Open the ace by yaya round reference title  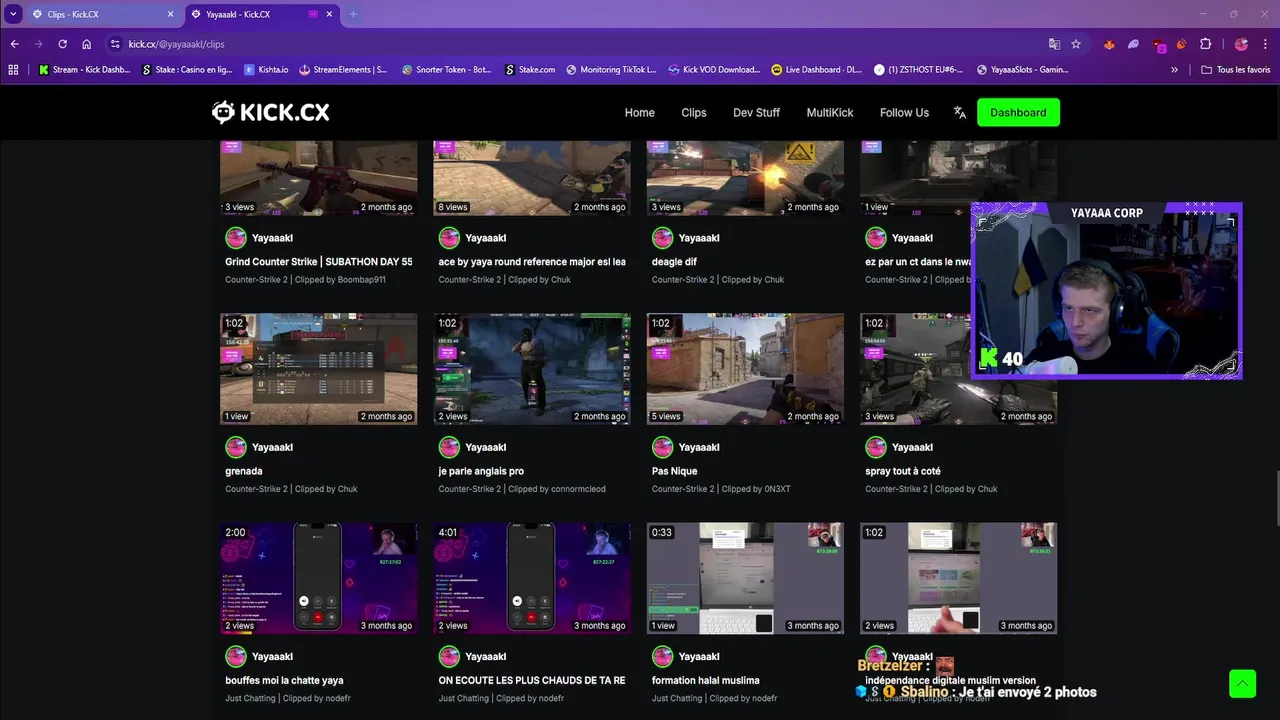coord(532,262)
